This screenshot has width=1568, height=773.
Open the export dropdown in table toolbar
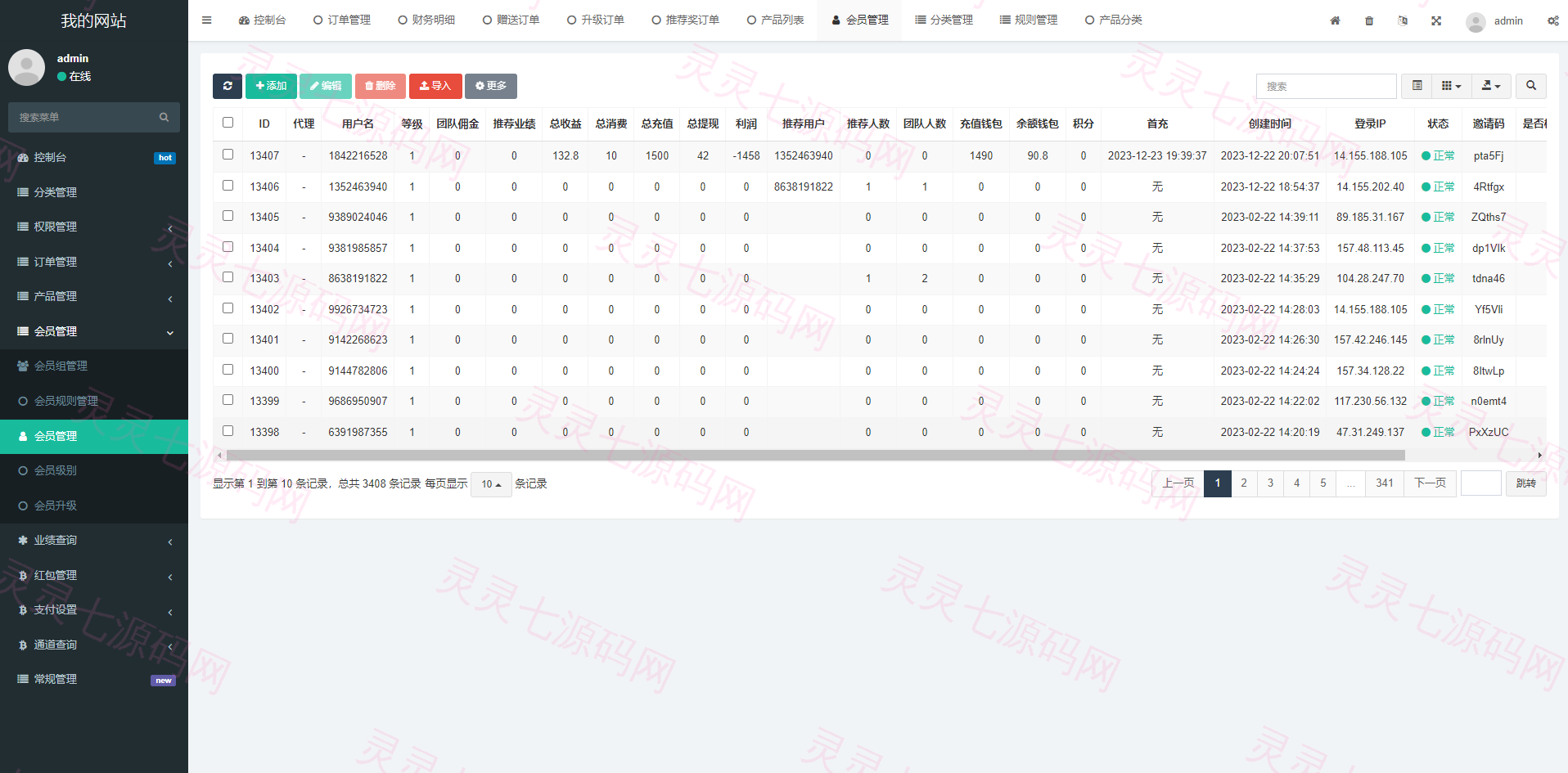1491,86
